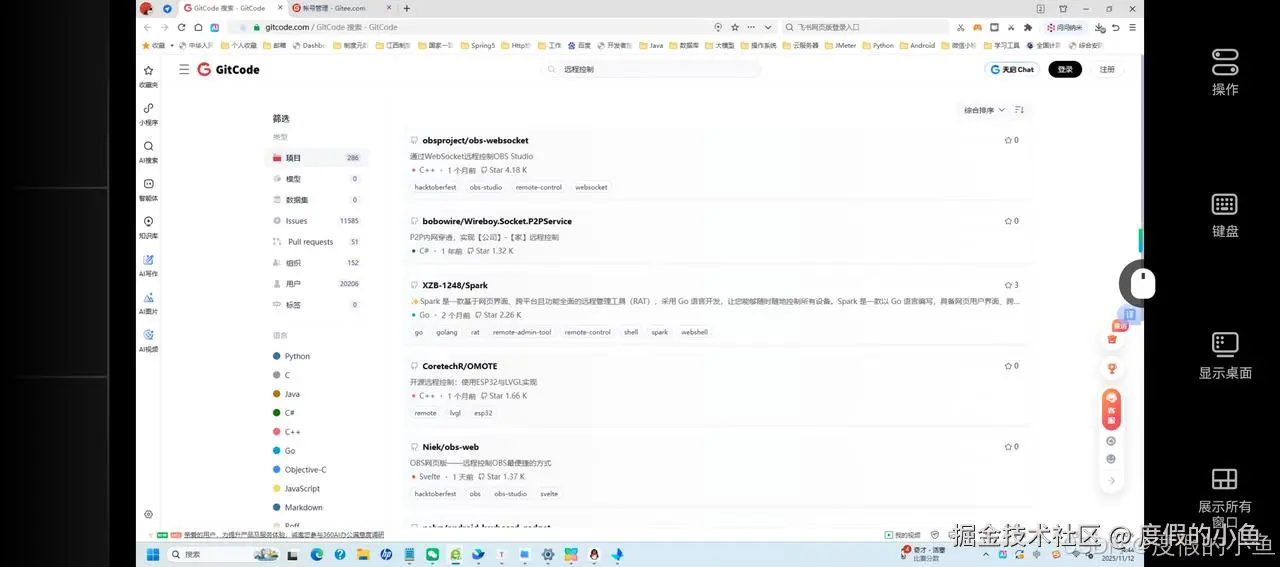Open AI图片 in the sidebar
The height and width of the screenshot is (567, 1280).
[148, 302]
